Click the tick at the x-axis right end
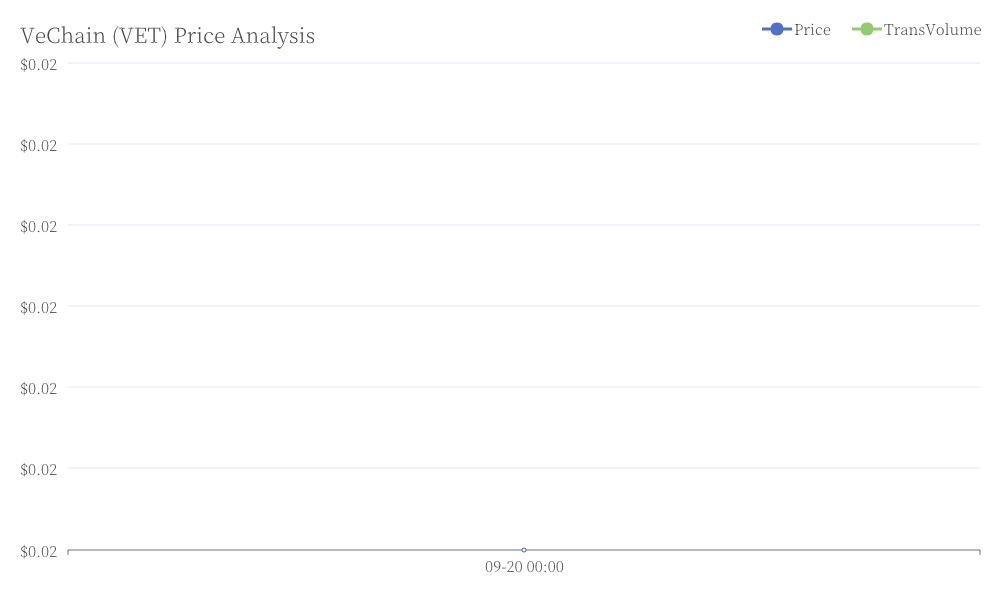The image size is (1000, 600). 980,552
